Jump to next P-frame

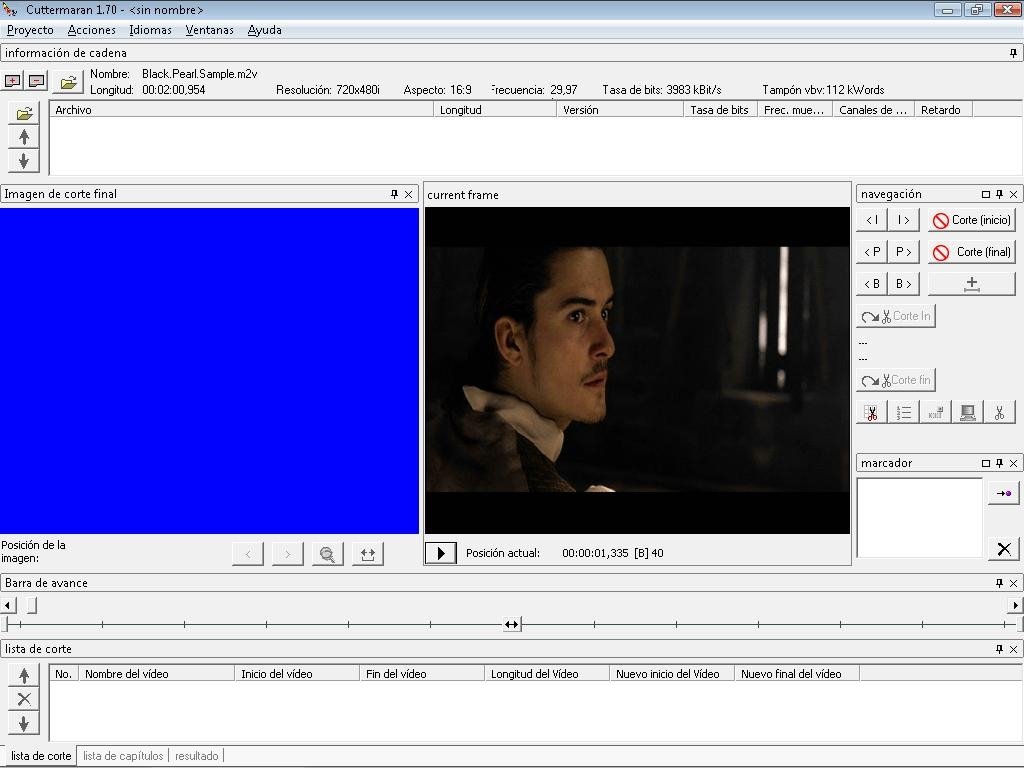click(904, 252)
